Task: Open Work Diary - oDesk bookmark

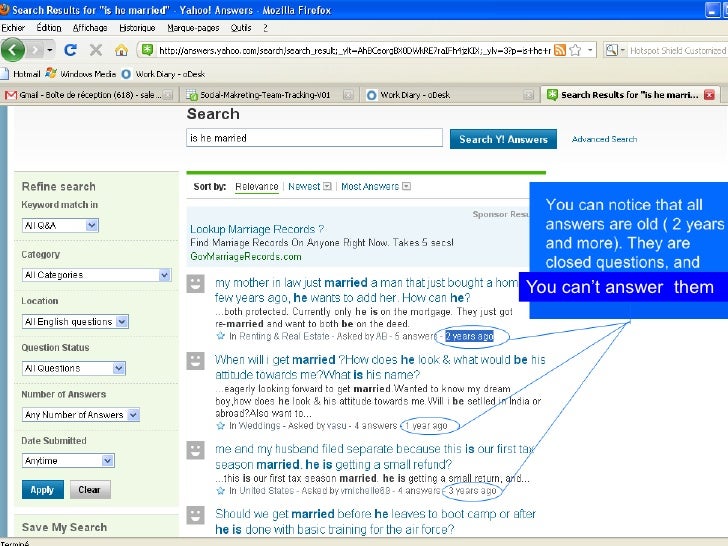Action: (163, 74)
